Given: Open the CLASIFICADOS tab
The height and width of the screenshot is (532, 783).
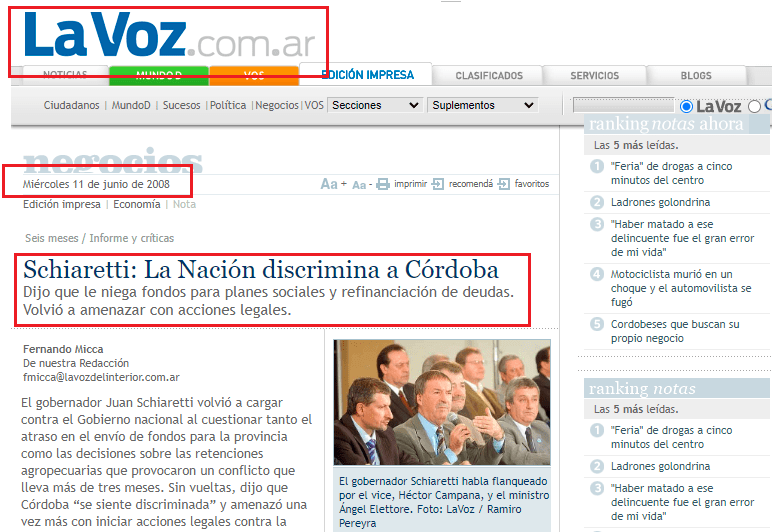Looking at the screenshot, I should [x=489, y=75].
